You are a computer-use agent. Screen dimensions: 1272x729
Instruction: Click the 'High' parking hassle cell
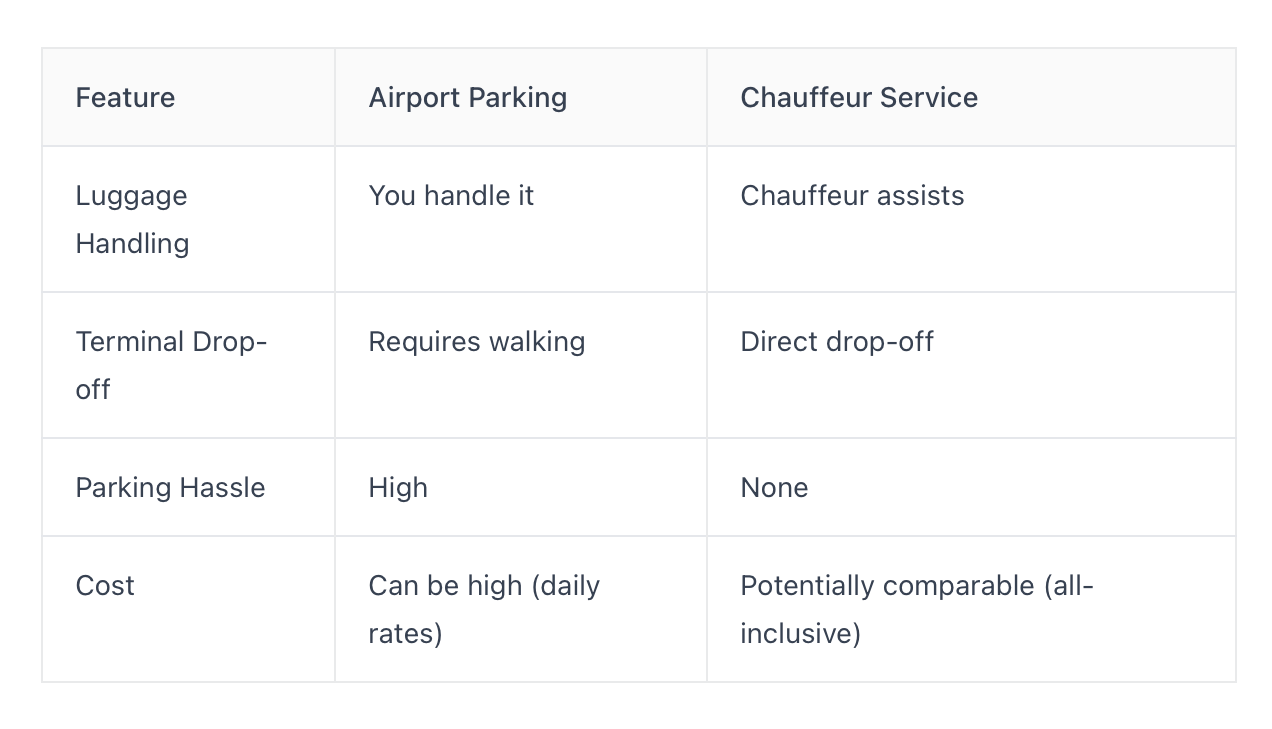[521, 487]
